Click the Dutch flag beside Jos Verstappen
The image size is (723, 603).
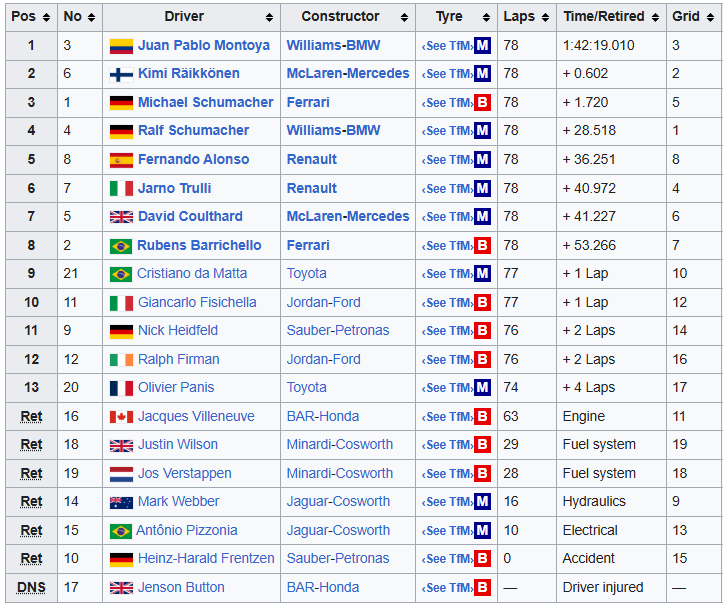click(121, 474)
